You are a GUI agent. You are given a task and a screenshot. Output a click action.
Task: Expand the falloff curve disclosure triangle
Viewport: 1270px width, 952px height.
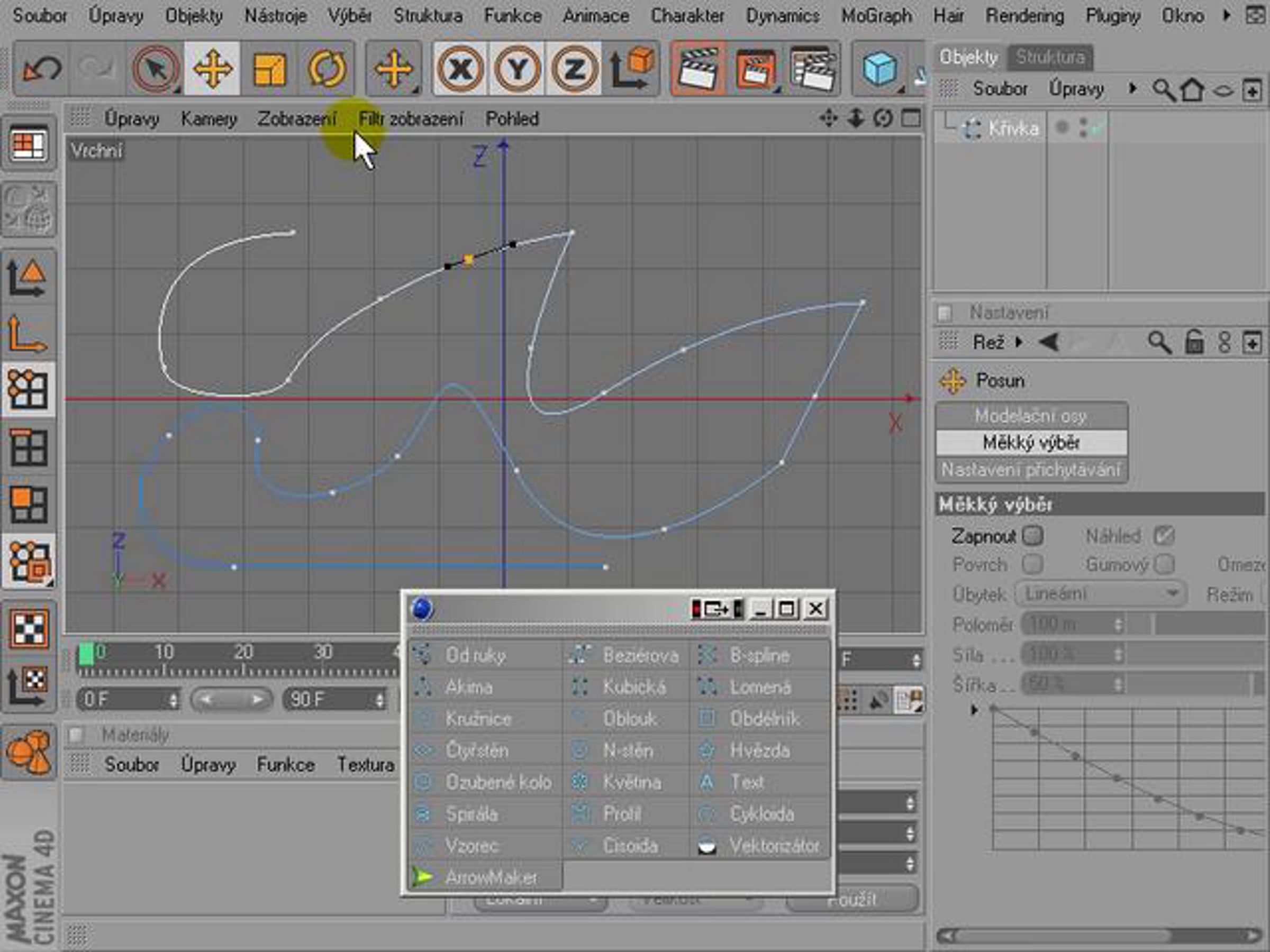(x=974, y=710)
